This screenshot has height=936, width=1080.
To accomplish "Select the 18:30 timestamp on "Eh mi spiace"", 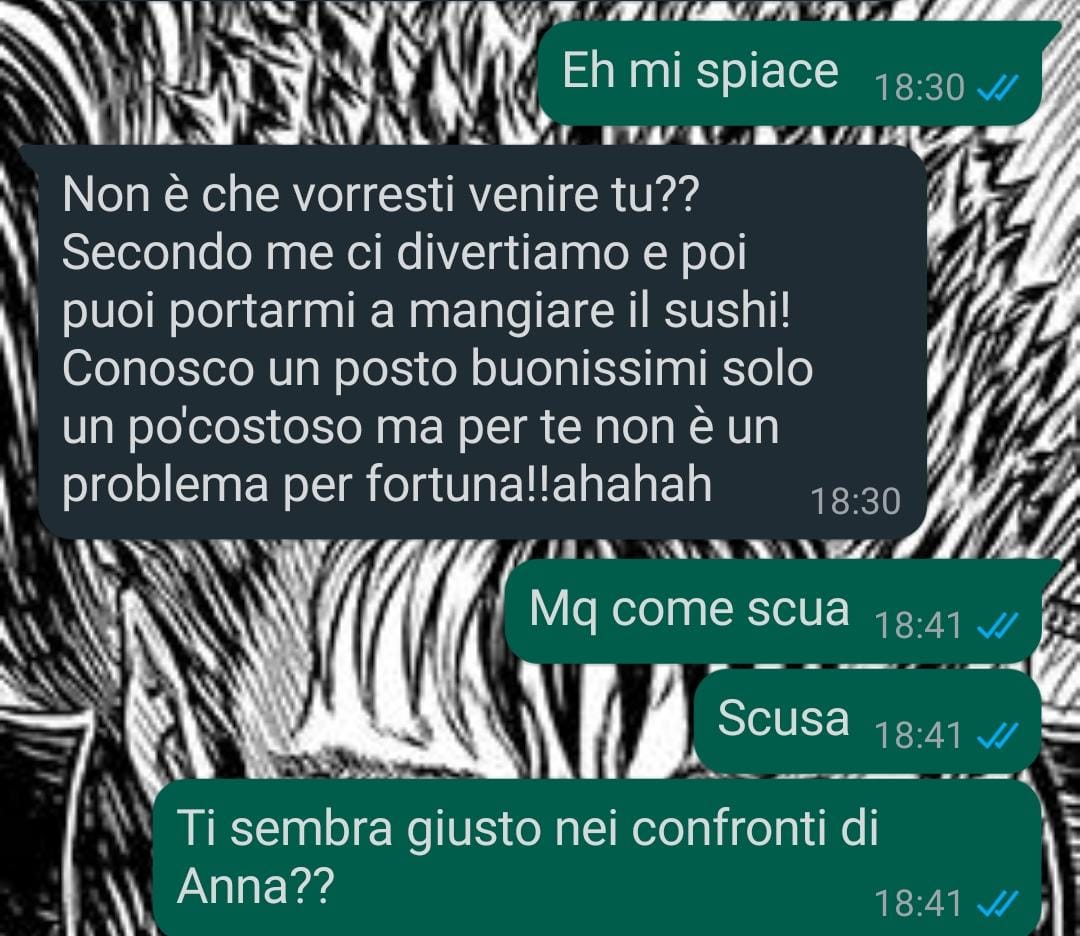I will (919, 88).
